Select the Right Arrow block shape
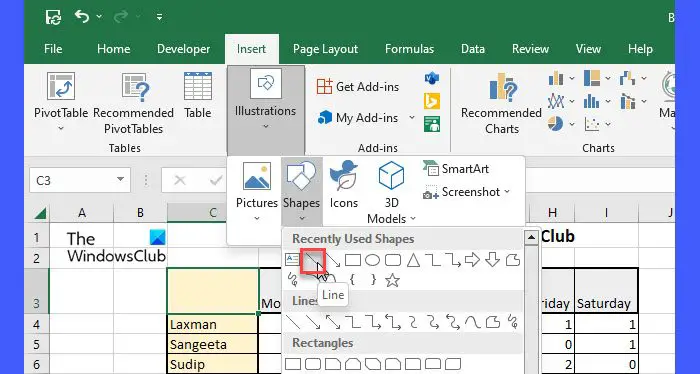The width and height of the screenshot is (700, 374). click(x=472, y=260)
